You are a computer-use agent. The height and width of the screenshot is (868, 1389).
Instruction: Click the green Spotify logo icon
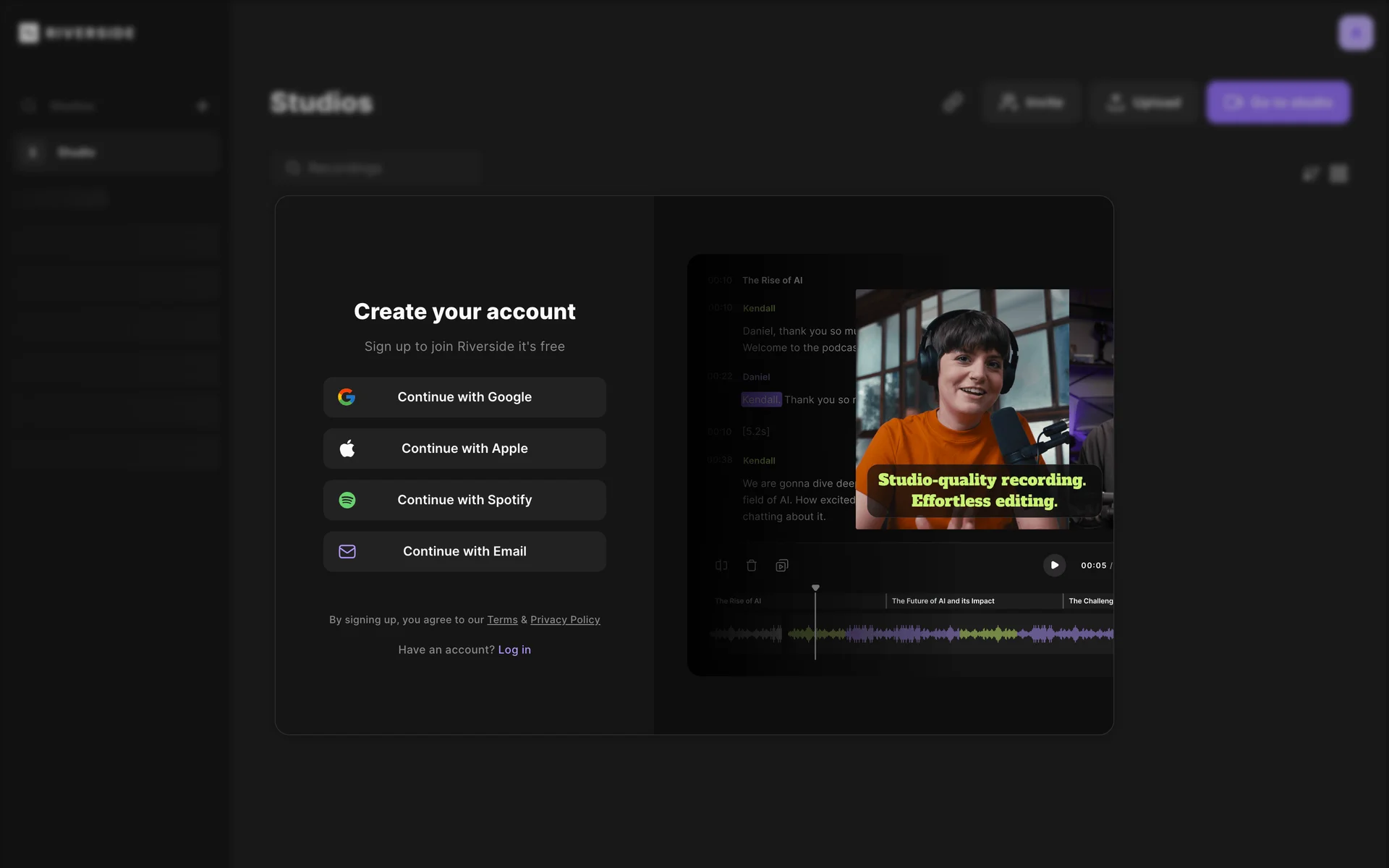[347, 500]
